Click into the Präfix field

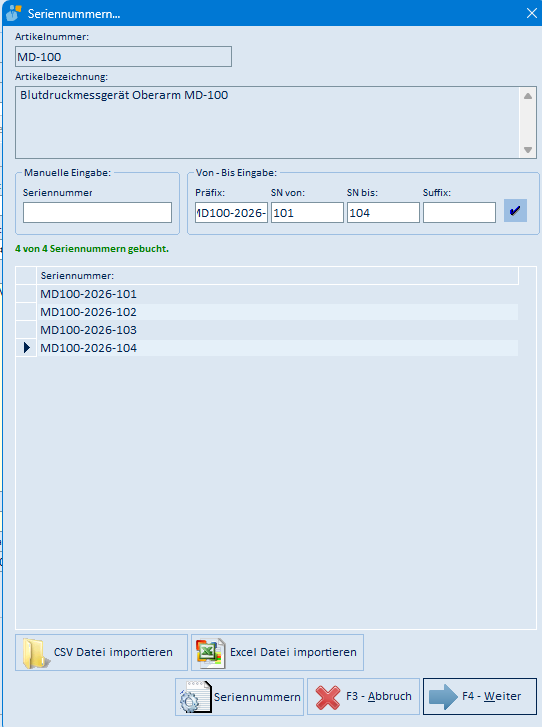[231, 212]
